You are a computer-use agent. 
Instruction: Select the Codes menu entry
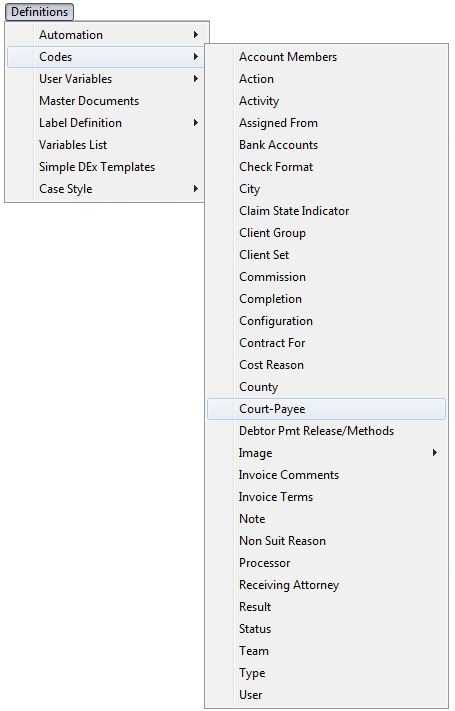tap(107, 57)
